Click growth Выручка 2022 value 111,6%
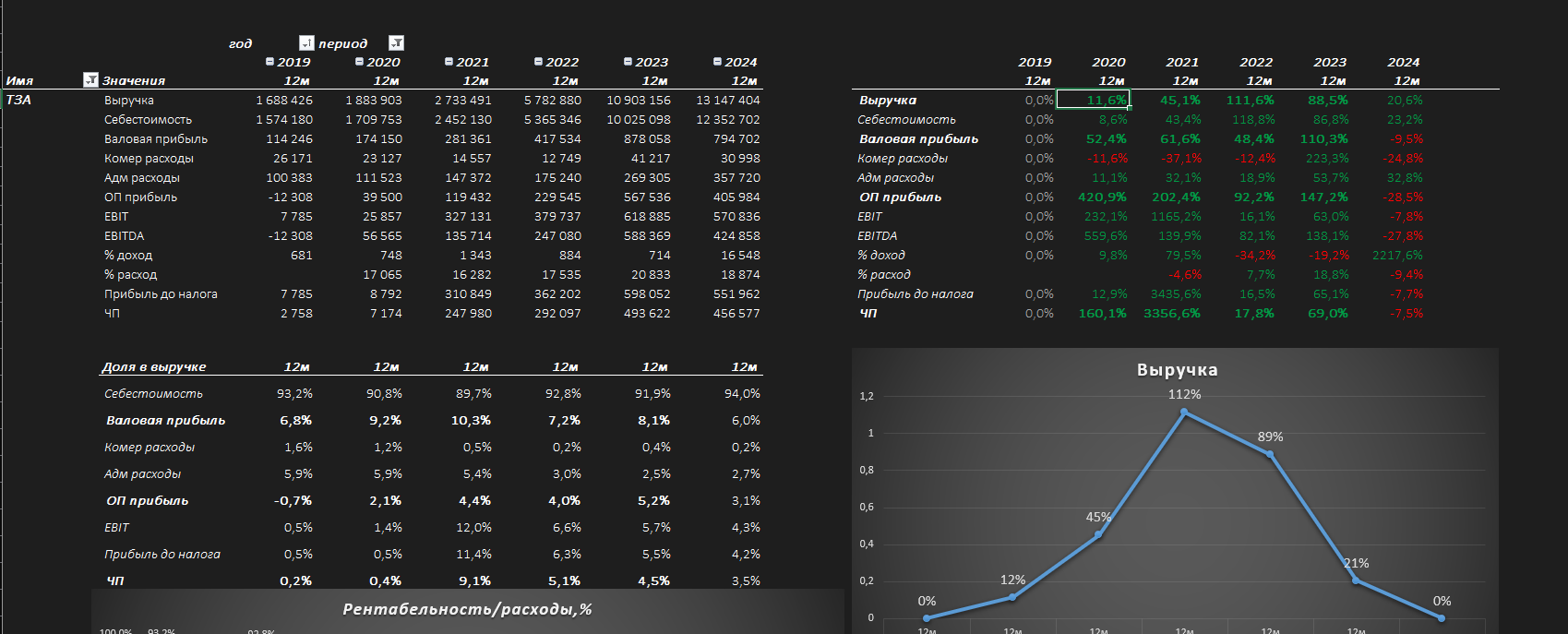The width and height of the screenshot is (1568, 634). tap(1250, 100)
